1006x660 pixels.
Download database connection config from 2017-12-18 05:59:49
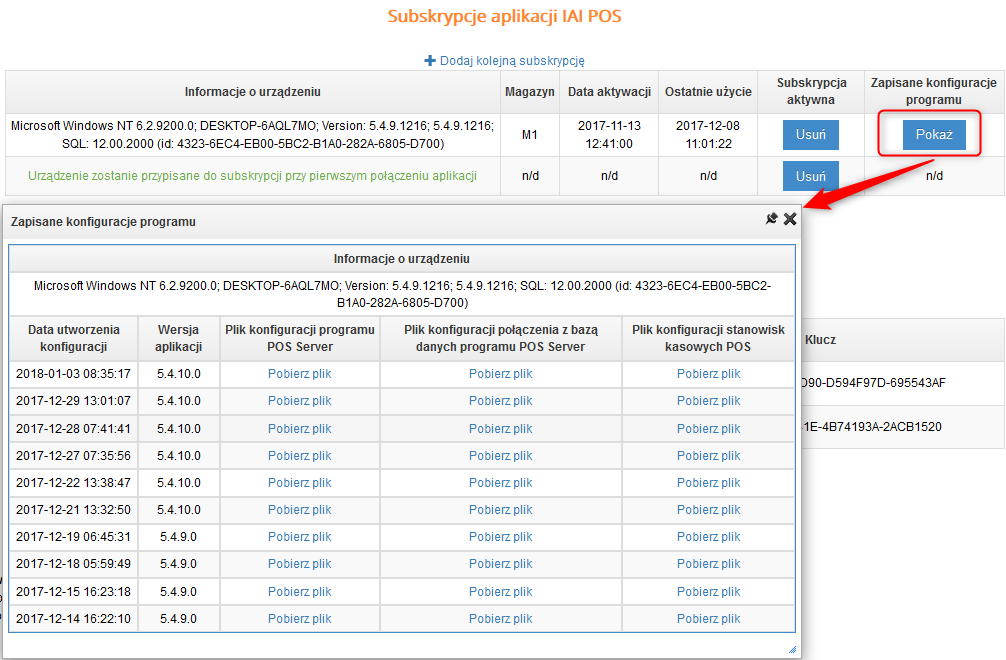click(500, 564)
